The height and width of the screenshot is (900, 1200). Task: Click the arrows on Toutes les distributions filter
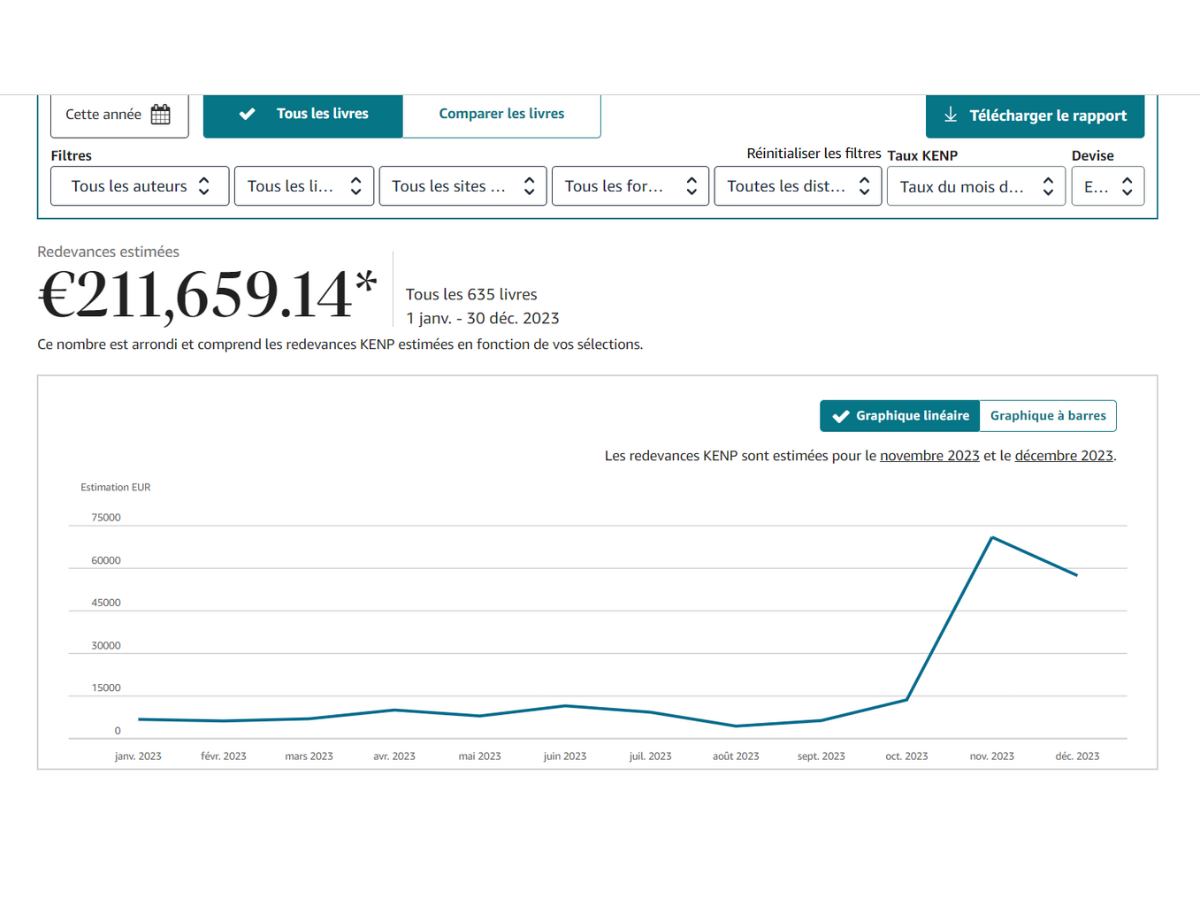click(864, 186)
